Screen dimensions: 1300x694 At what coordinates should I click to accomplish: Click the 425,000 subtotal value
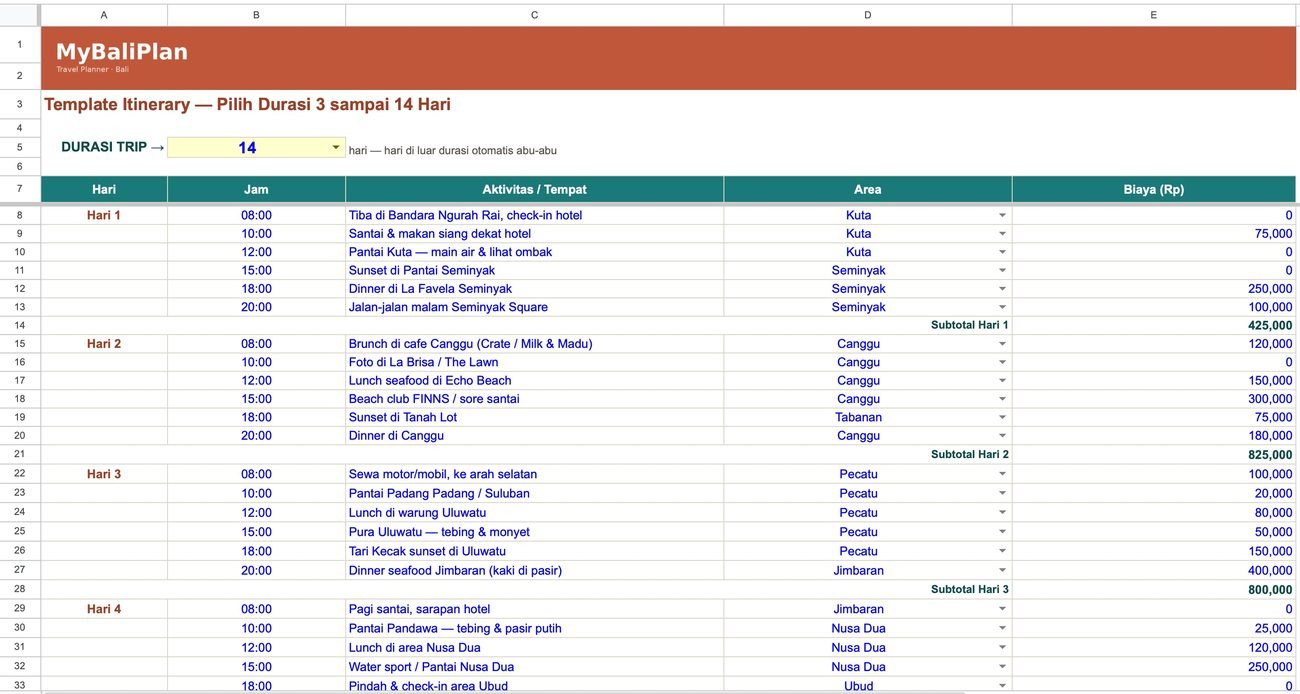1270,325
